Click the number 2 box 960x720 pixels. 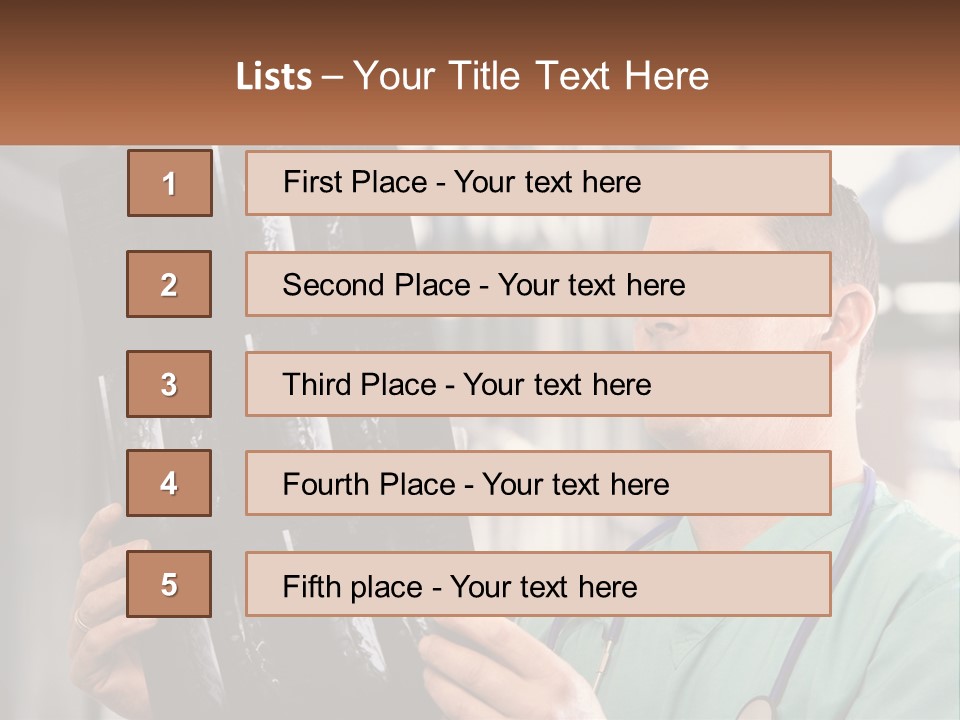[169, 284]
